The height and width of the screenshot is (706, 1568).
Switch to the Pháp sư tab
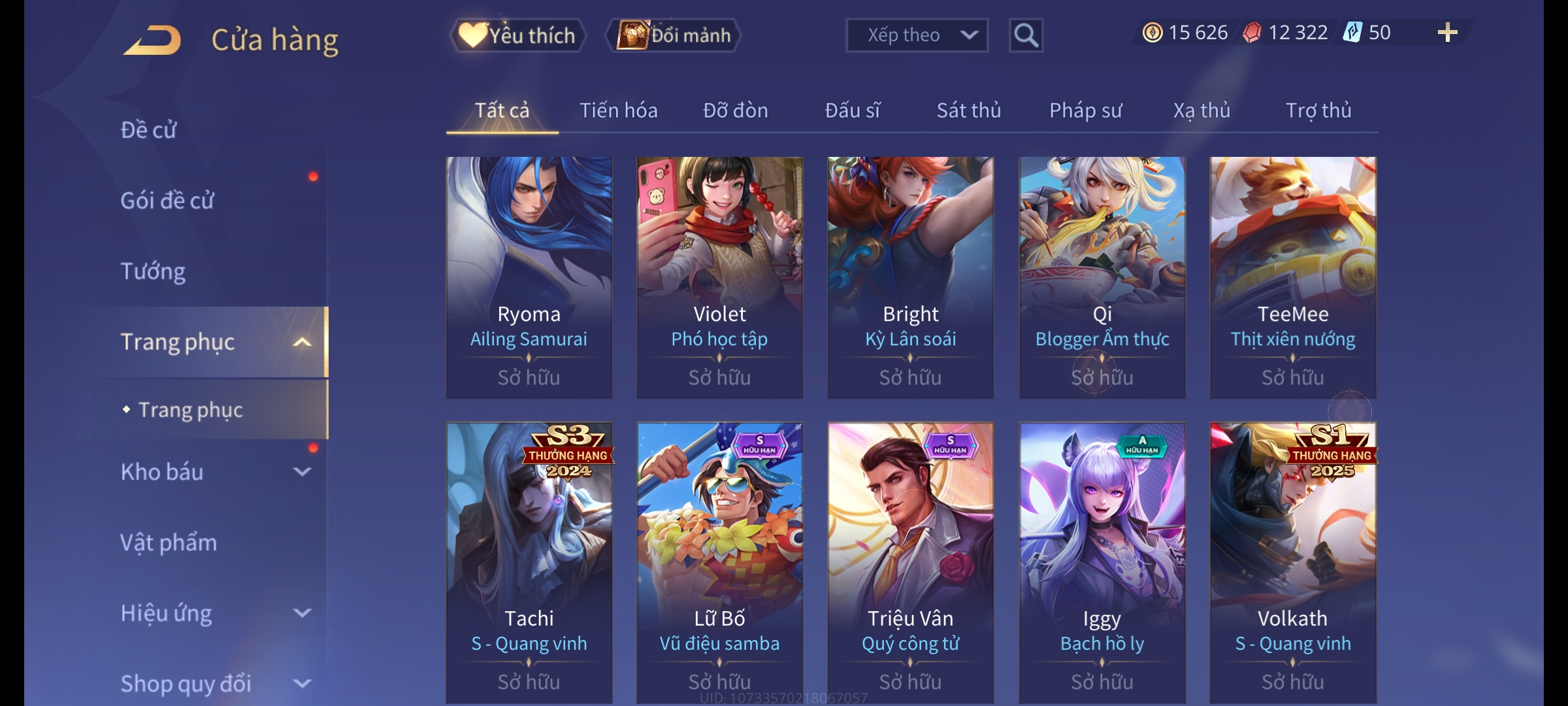tap(1085, 110)
